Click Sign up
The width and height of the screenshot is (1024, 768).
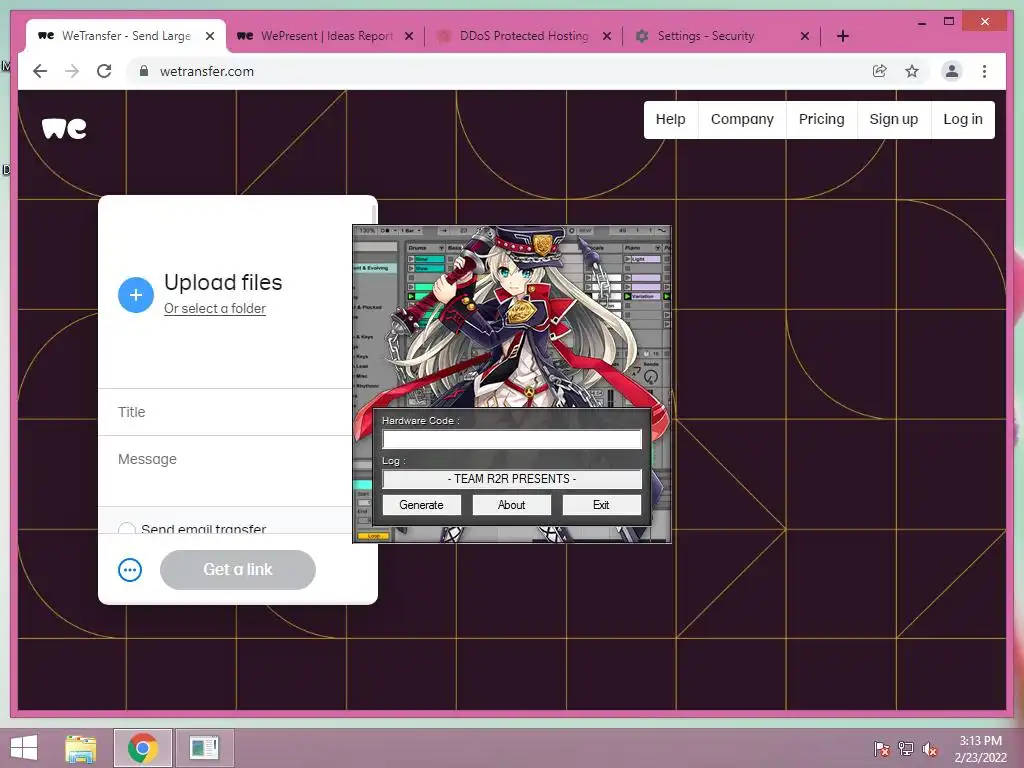tap(893, 120)
